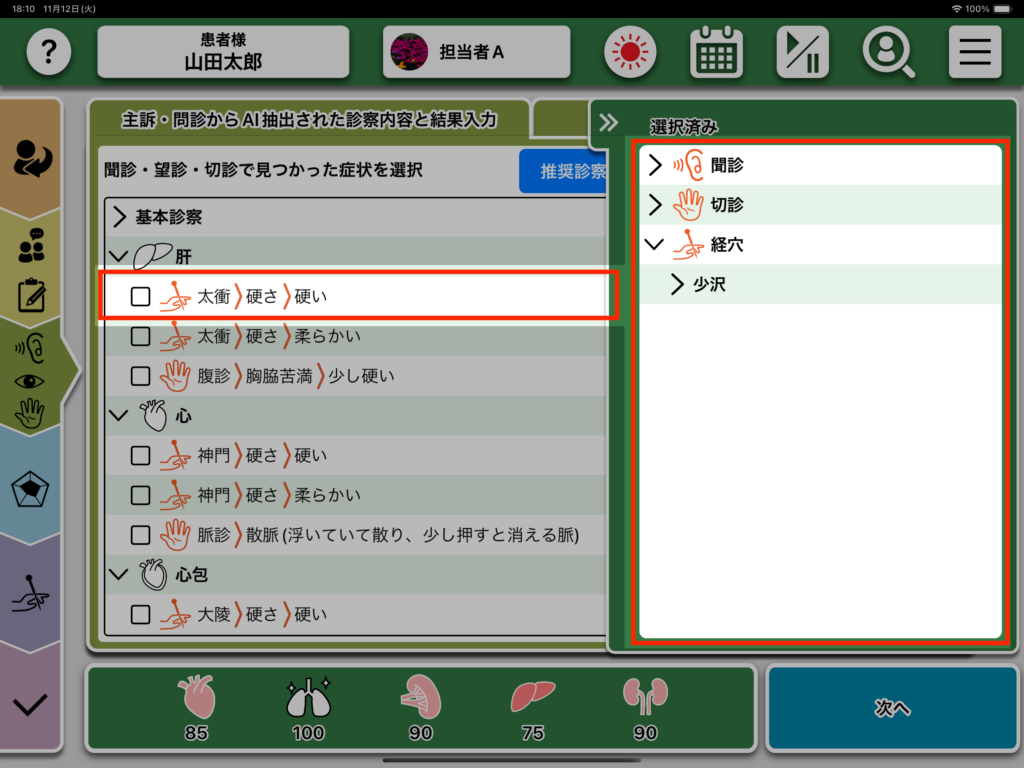Check the 神門 硬さ 柔らかい checkbox
The image size is (1024, 768).
(x=141, y=495)
